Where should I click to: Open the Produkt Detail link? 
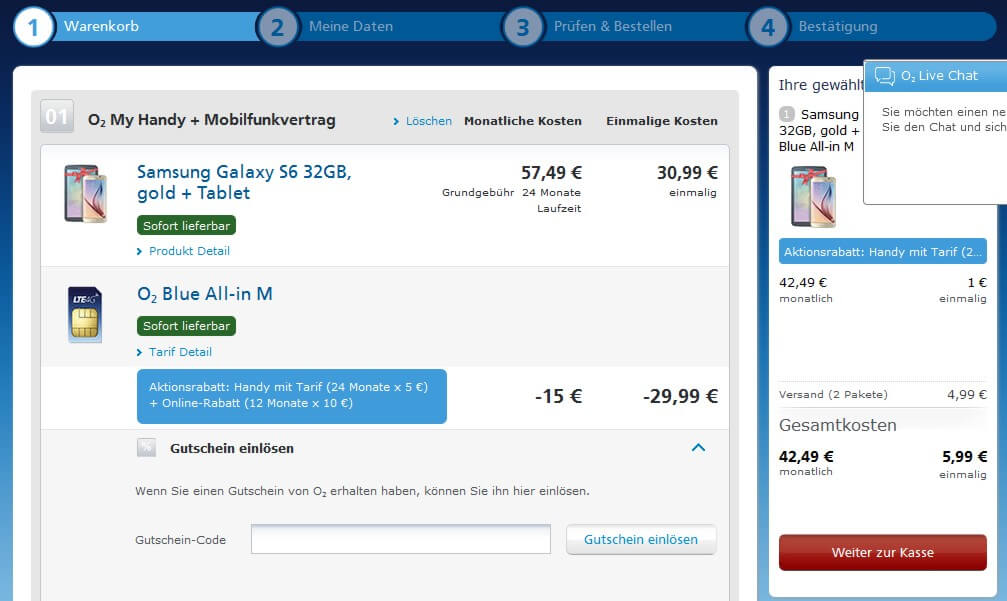[189, 251]
